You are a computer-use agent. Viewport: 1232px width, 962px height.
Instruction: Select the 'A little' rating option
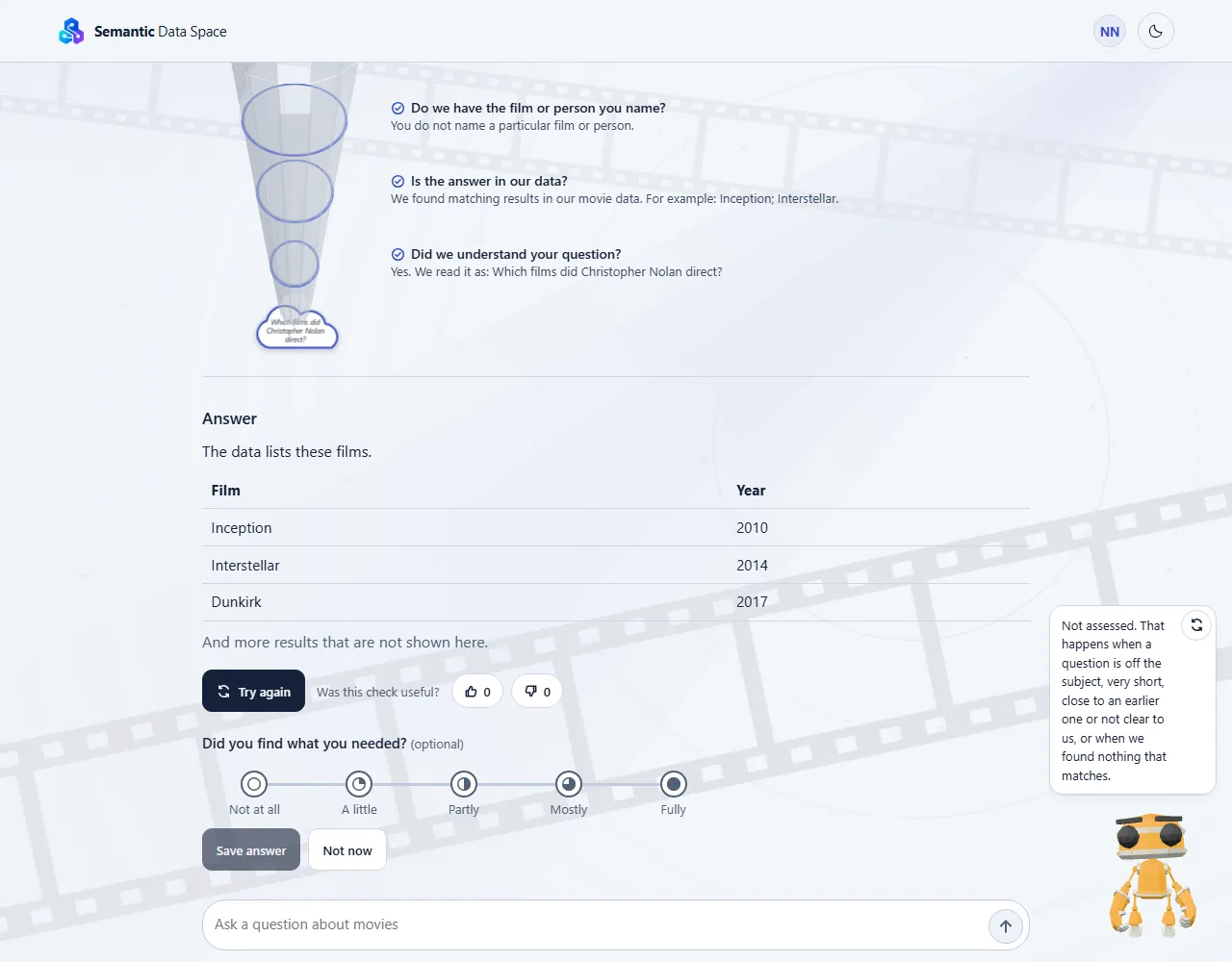pyautogui.click(x=359, y=784)
